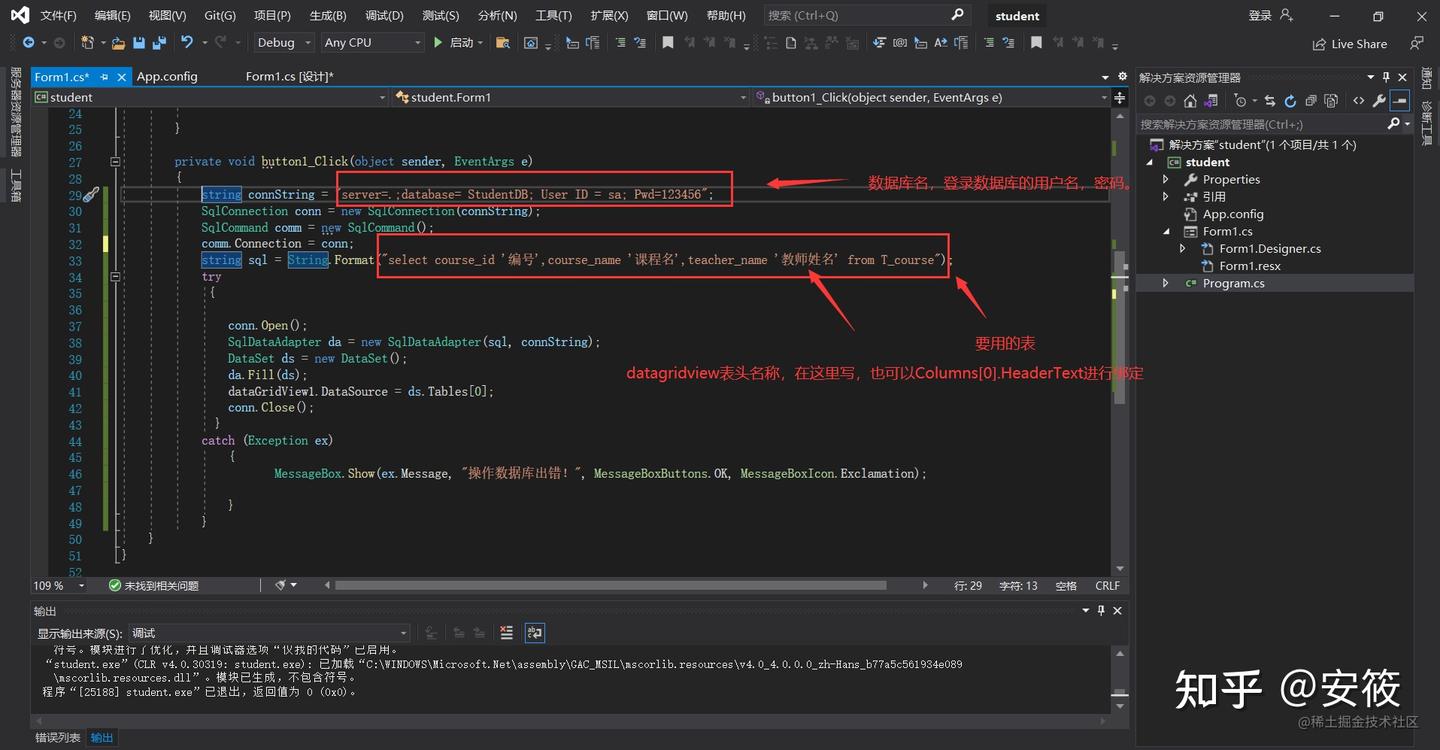Click the Live Share button
1440x750 pixels.
(x=1350, y=43)
